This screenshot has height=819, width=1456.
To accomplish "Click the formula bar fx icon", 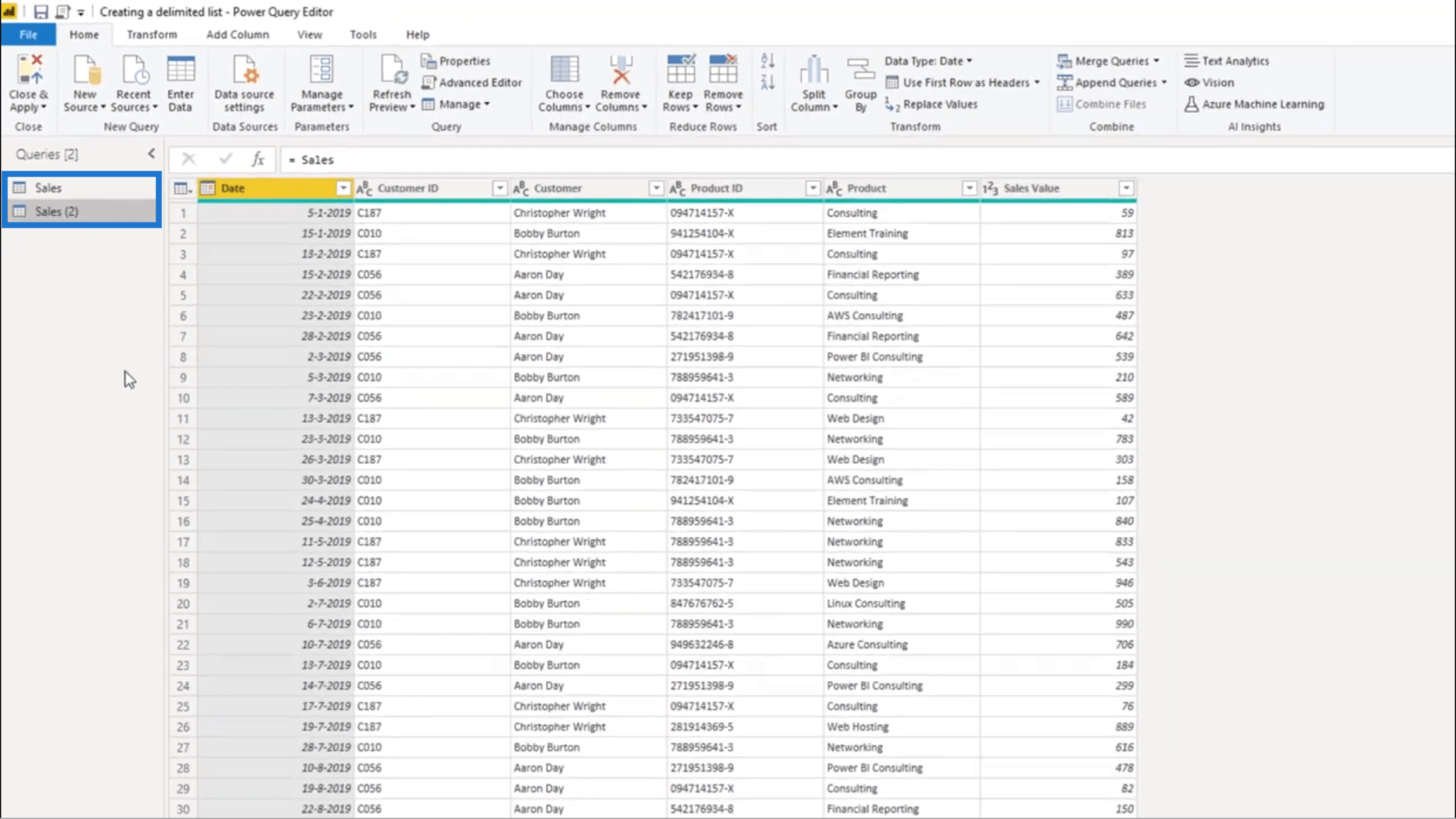I will click(258, 159).
